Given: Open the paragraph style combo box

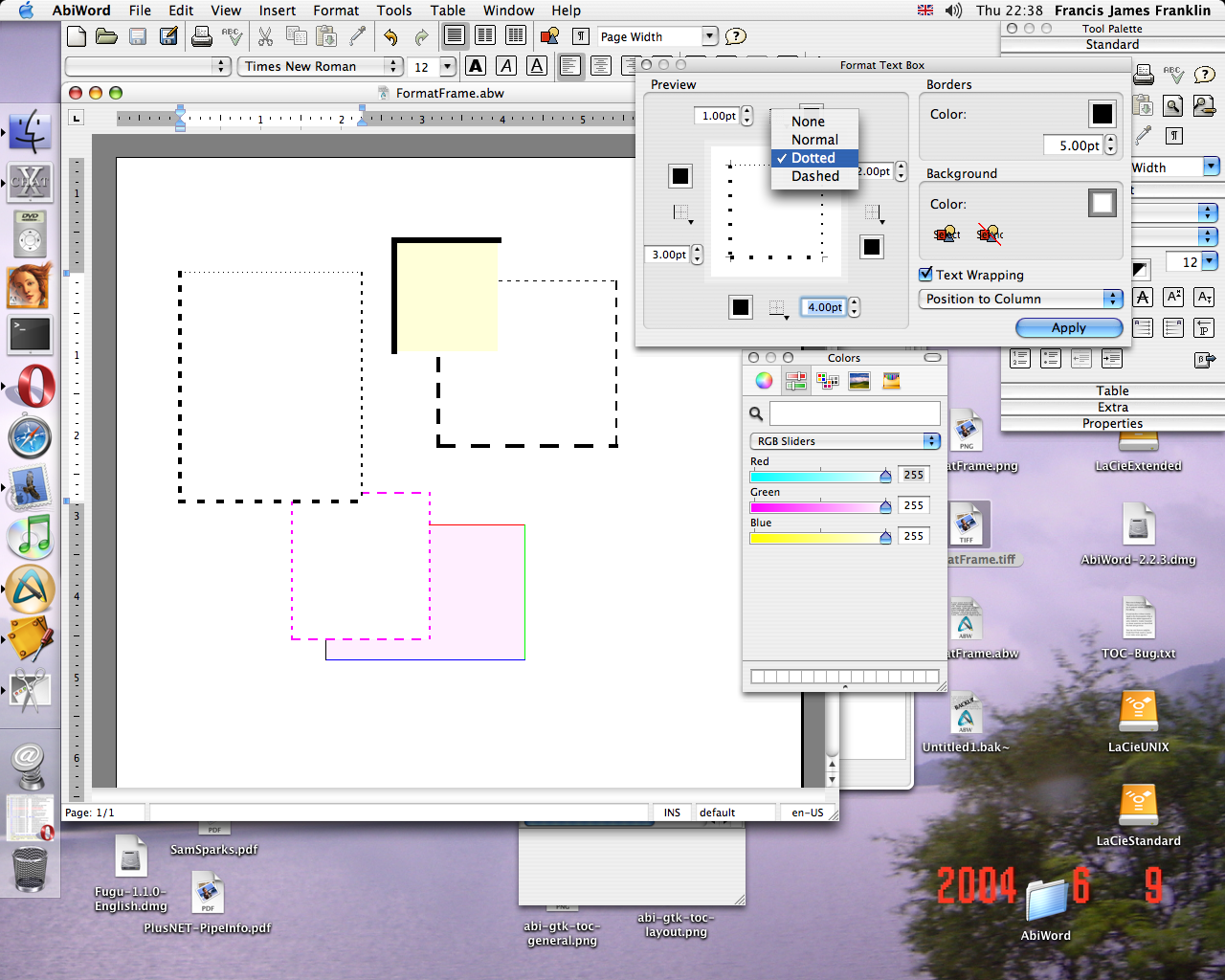Looking at the screenshot, I should click(148, 66).
